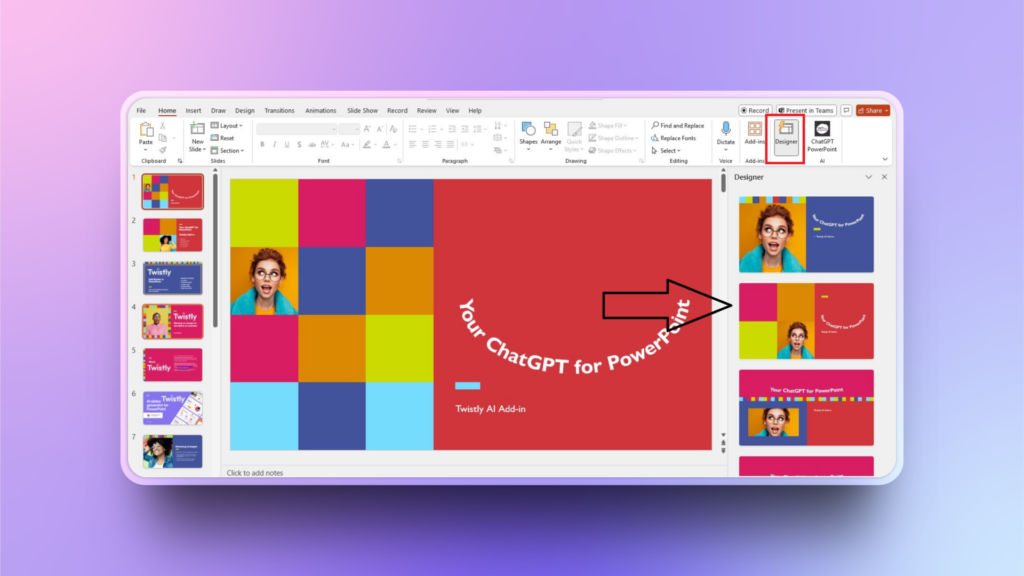Click Present in Teams
The width and height of the screenshot is (1024, 576).
click(x=806, y=110)
